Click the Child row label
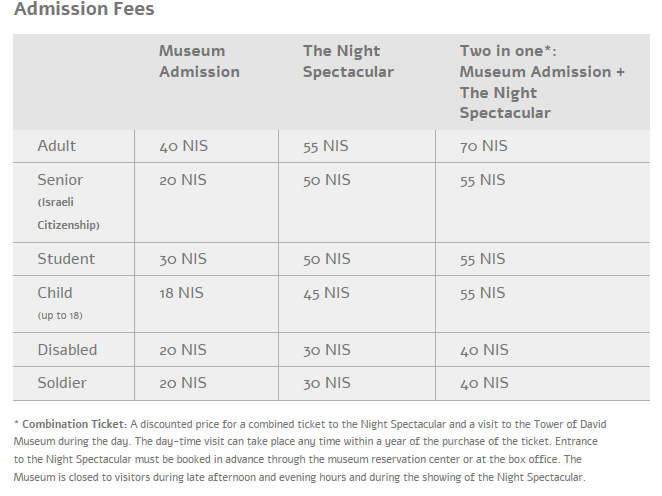662x496 pixels. coord(55,293)
